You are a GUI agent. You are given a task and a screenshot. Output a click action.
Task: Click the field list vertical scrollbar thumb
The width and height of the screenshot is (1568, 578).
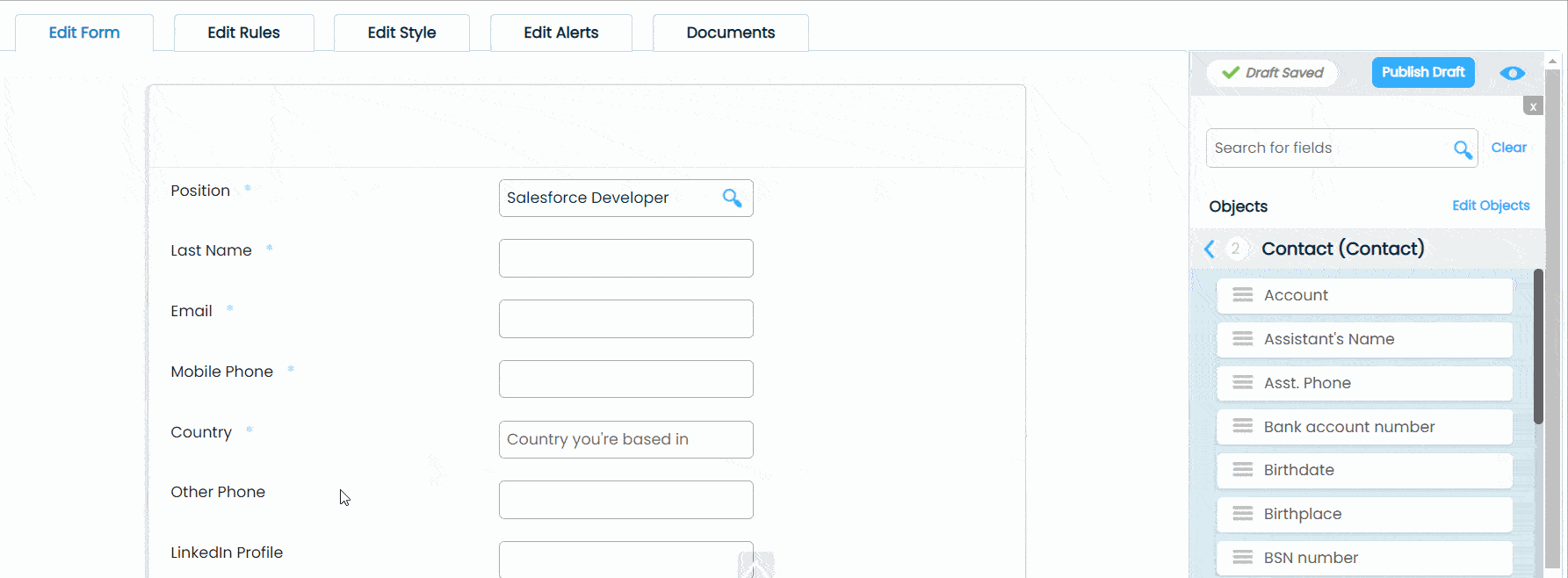(1538, 347)
